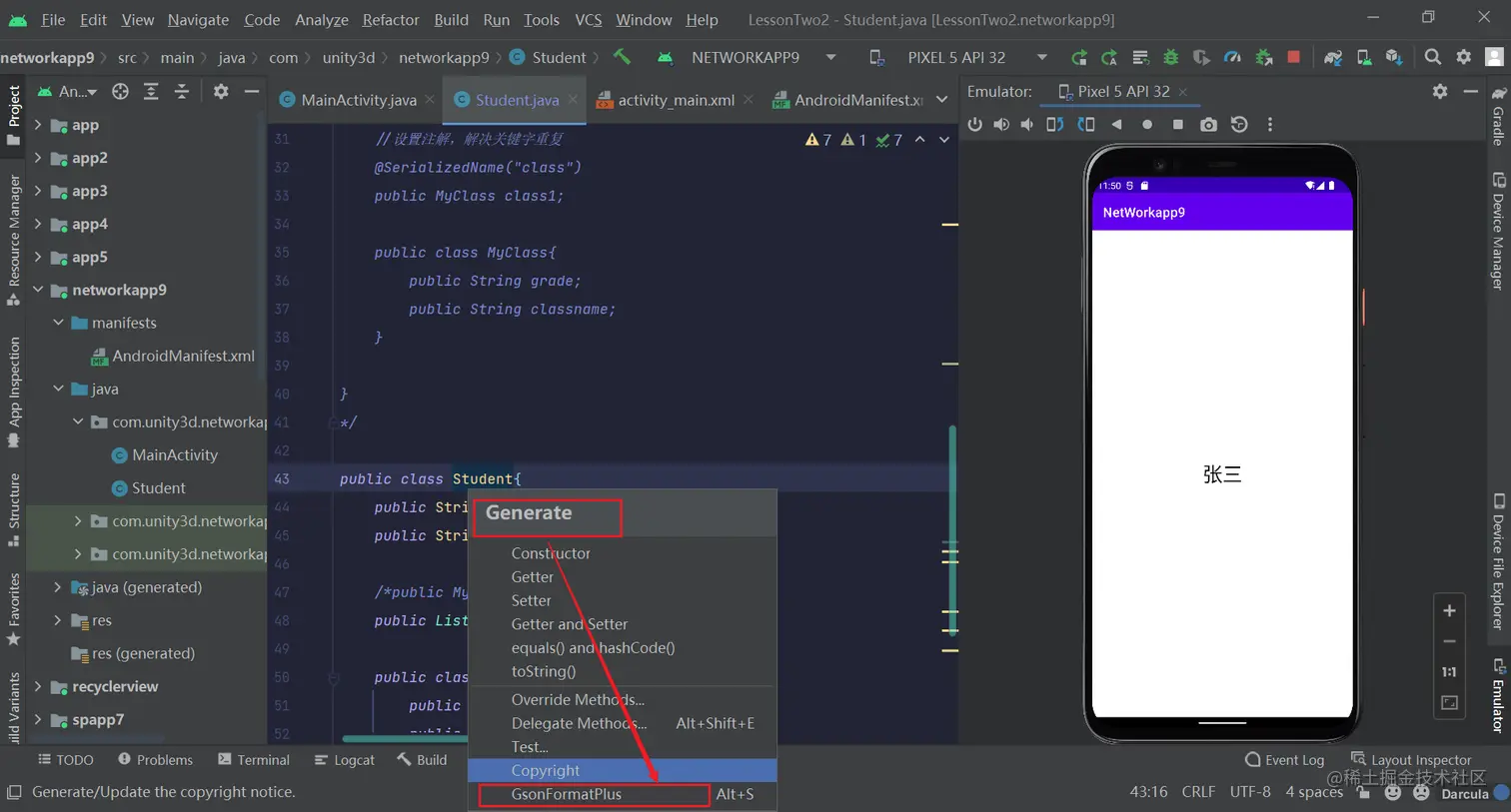Open Search Everywhere magnifier icon
Screen dimensions: 1511x812
1433,57
